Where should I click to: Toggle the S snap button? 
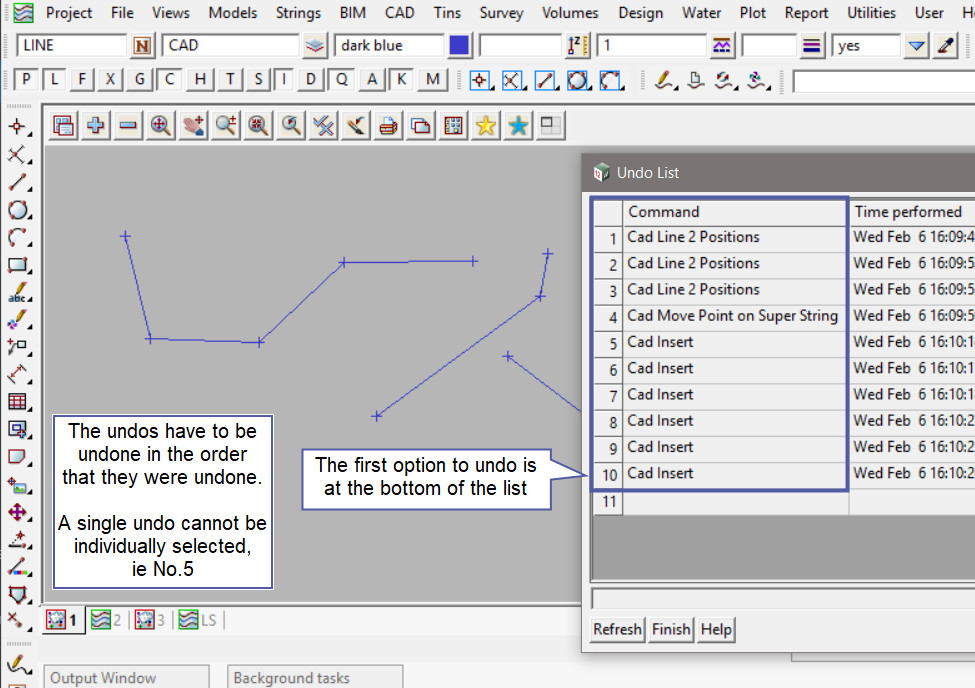(x=258, y=80)
